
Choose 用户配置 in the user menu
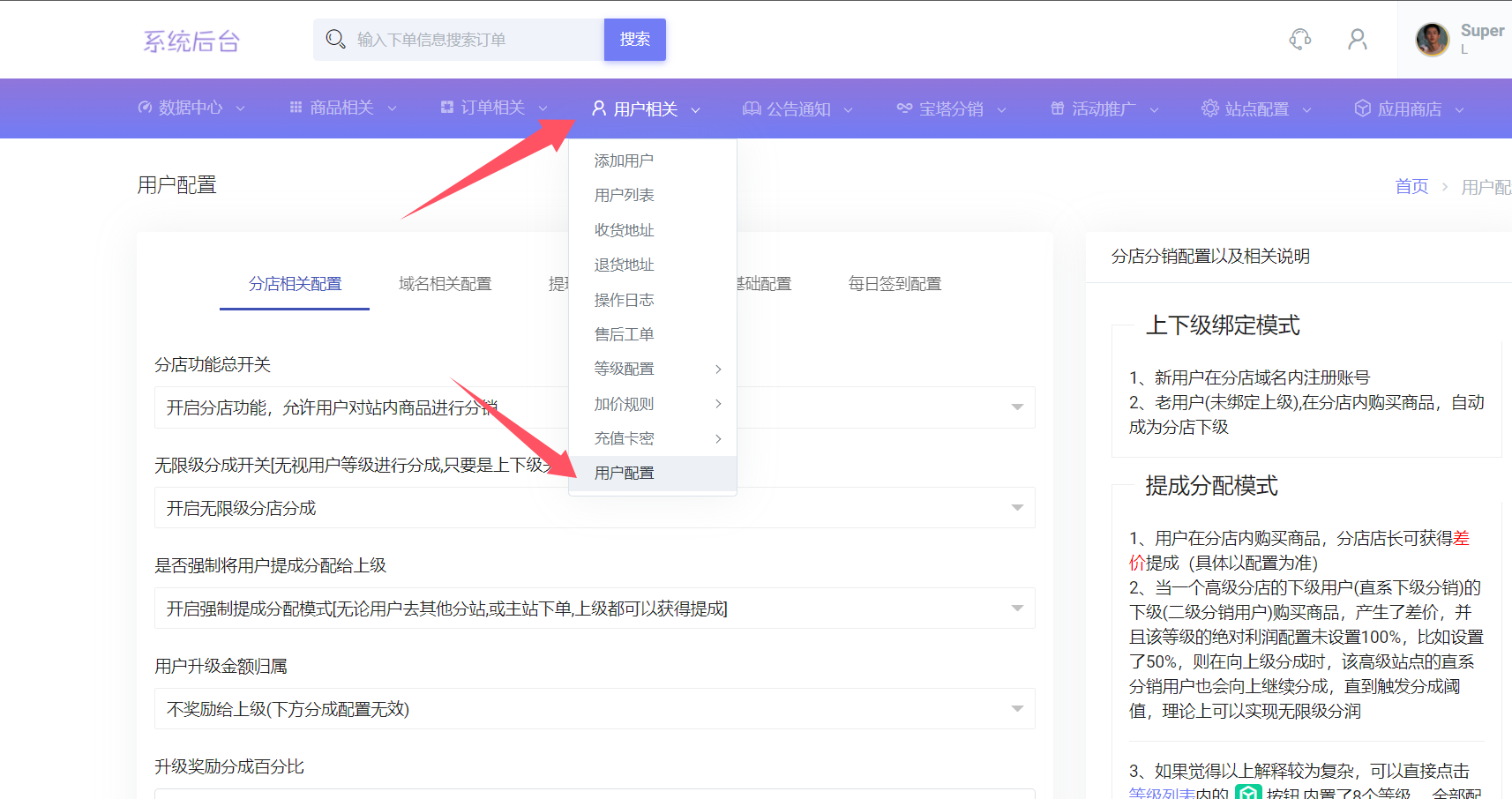(624, 473)
